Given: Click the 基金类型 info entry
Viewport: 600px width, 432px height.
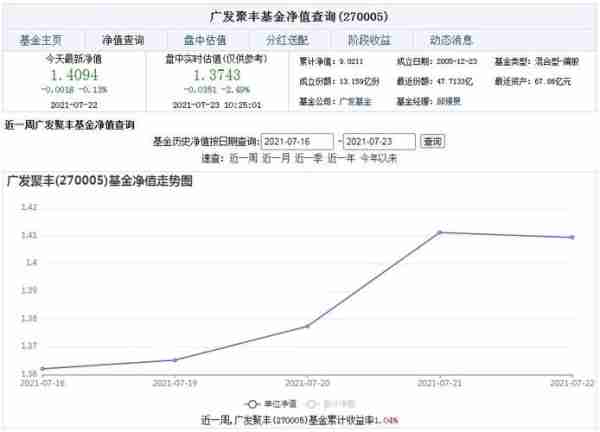Looking at the screenshot, I should (x=536, y=62).
